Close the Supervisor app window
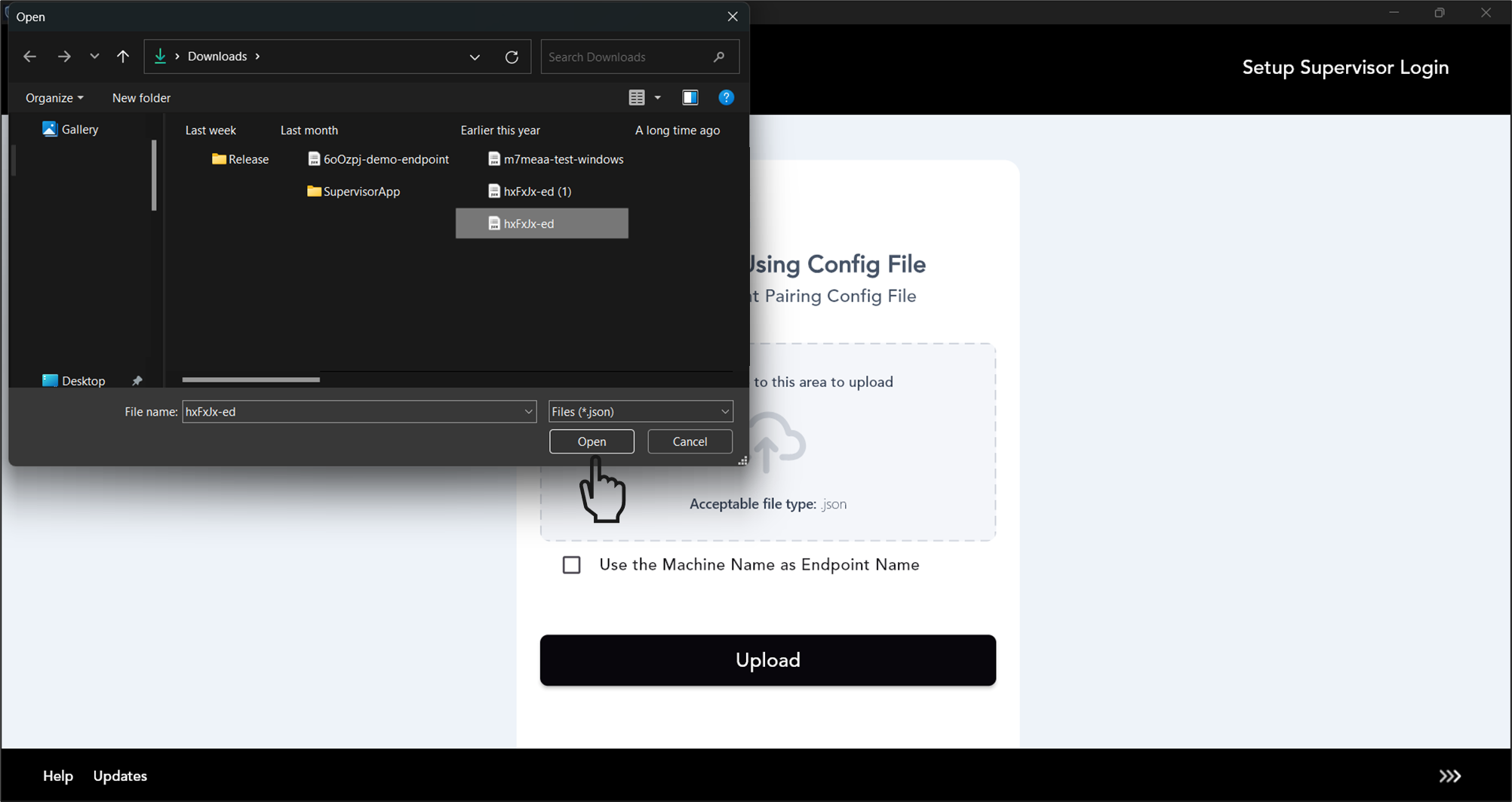This screenshot has height=802, width=1512. point(1486,13)
